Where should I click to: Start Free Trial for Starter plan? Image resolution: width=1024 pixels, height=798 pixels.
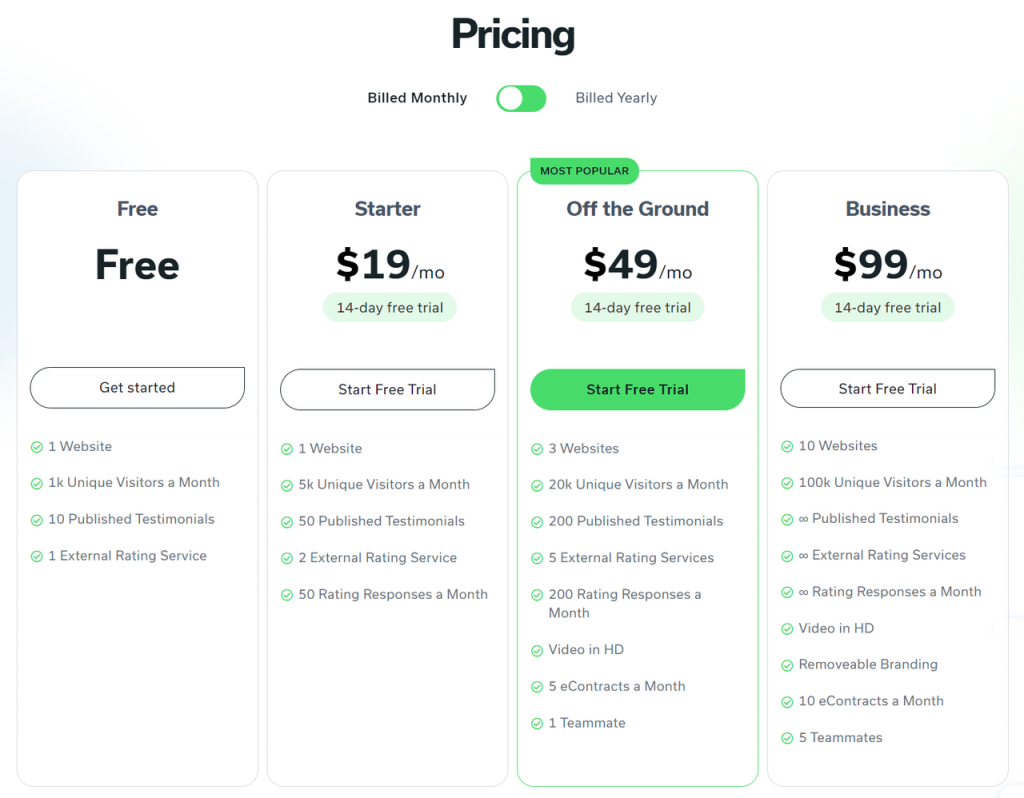(387, 390)
